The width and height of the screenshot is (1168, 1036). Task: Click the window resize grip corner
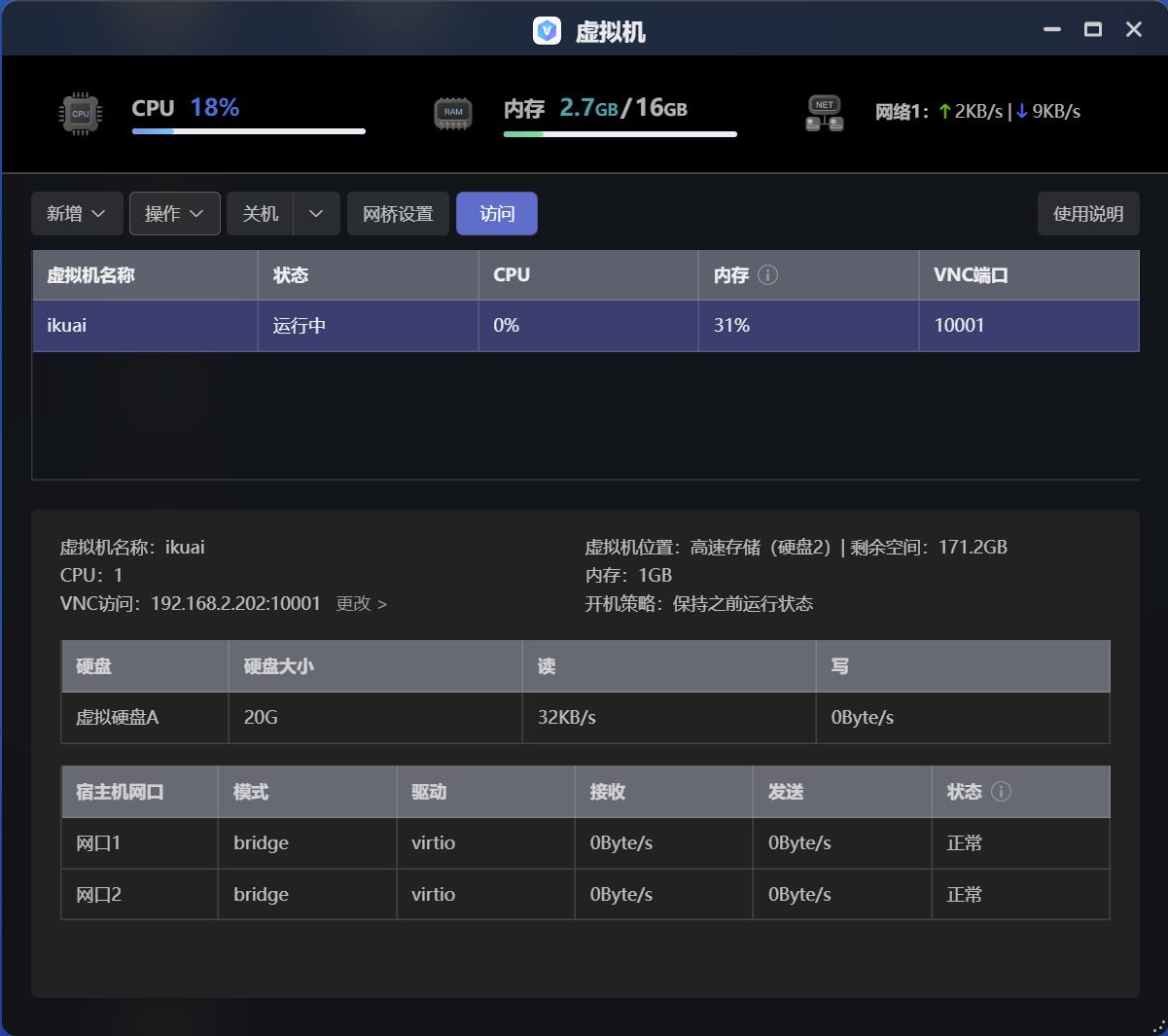pyautogui.click(x=1157, y=1025)
